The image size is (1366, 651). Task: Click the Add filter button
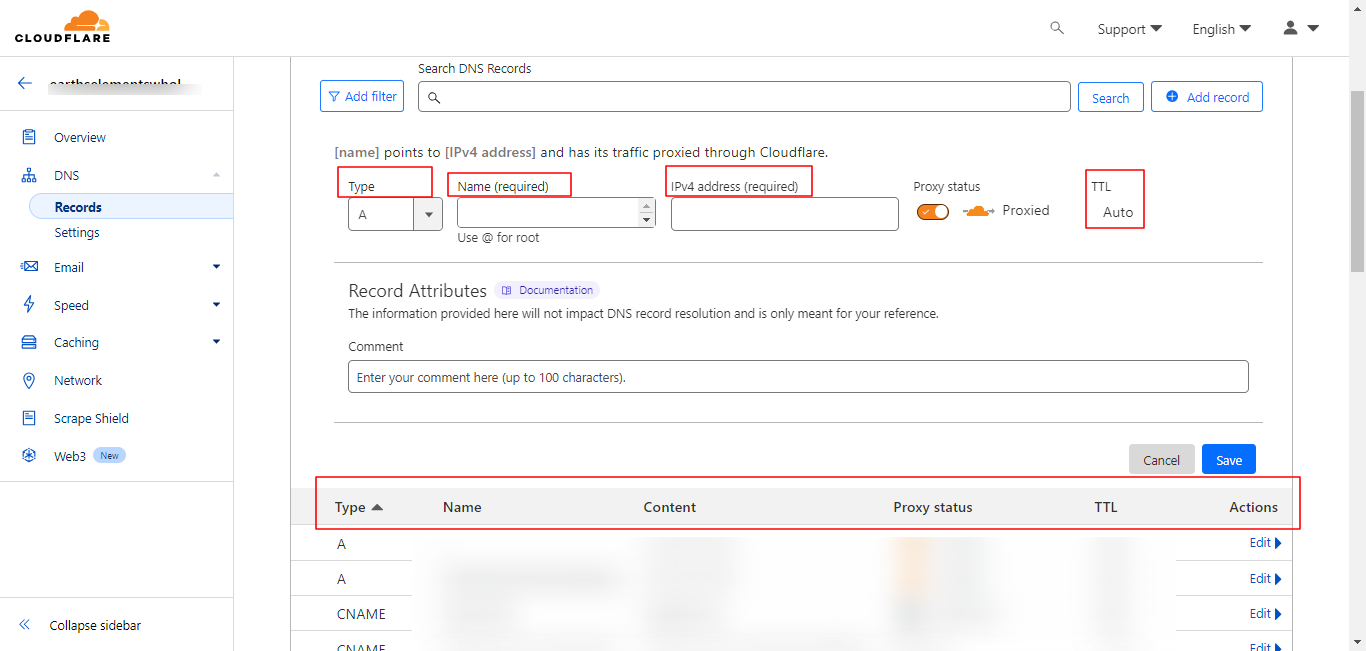pos(361,97)
